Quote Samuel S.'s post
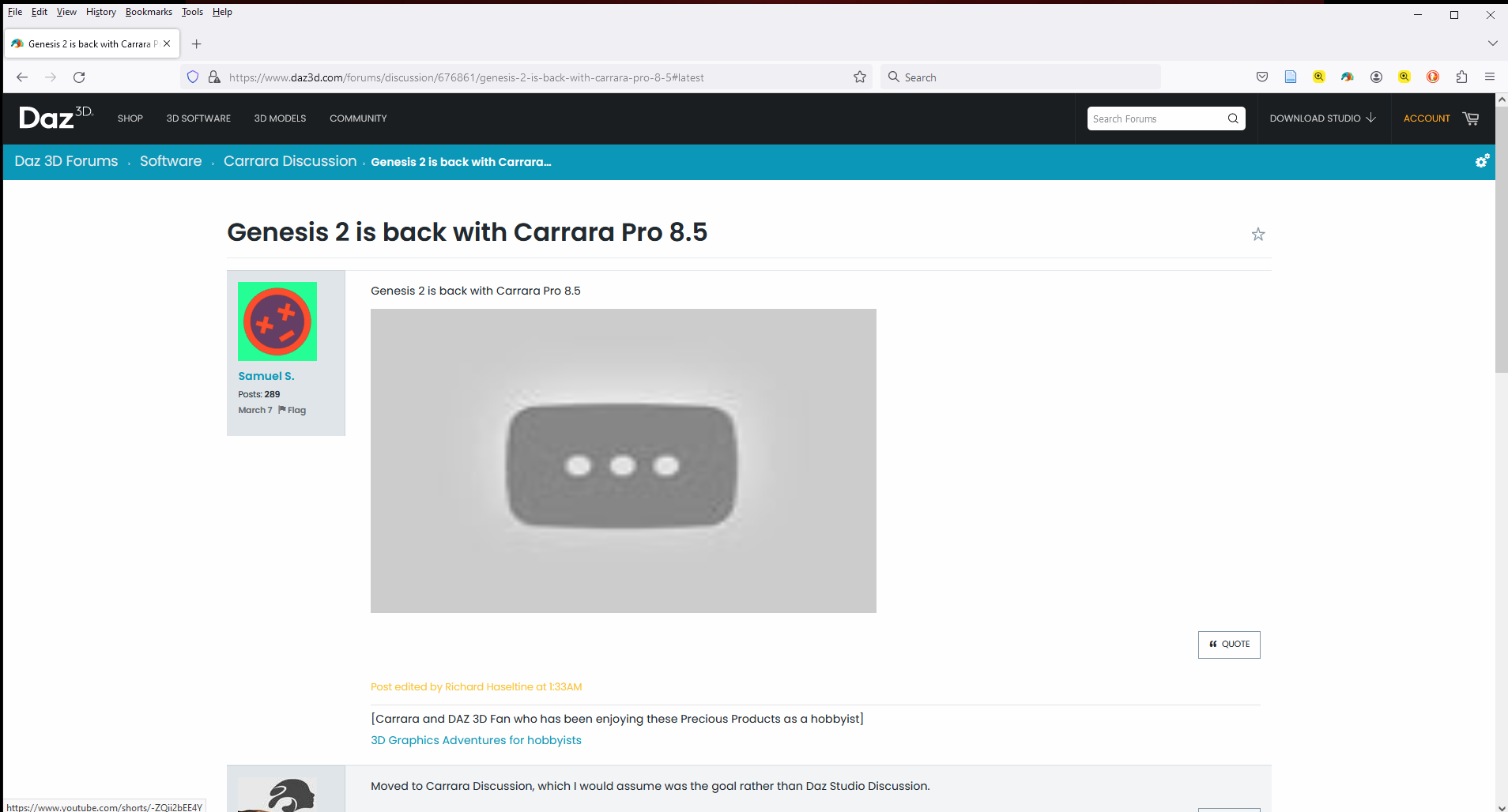 tap(1229, 645)
